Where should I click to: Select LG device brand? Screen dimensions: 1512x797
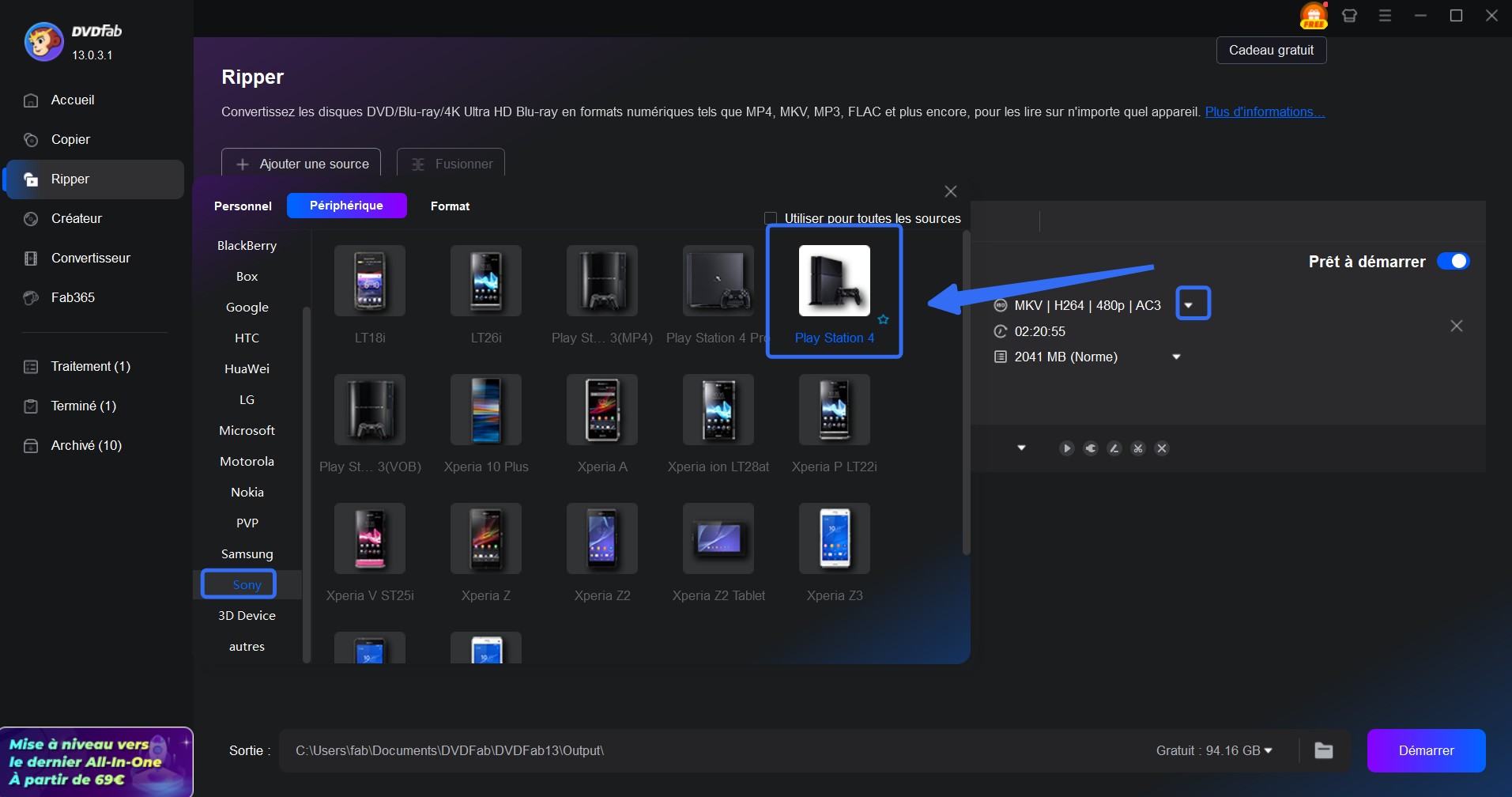click(x=247, y=400)
